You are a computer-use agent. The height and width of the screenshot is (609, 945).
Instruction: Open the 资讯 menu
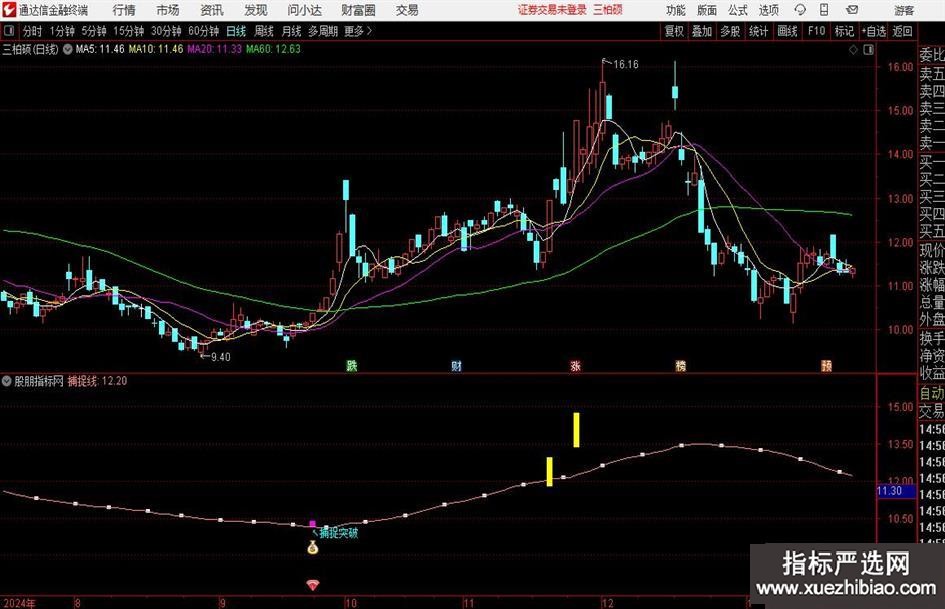[212, 10]
